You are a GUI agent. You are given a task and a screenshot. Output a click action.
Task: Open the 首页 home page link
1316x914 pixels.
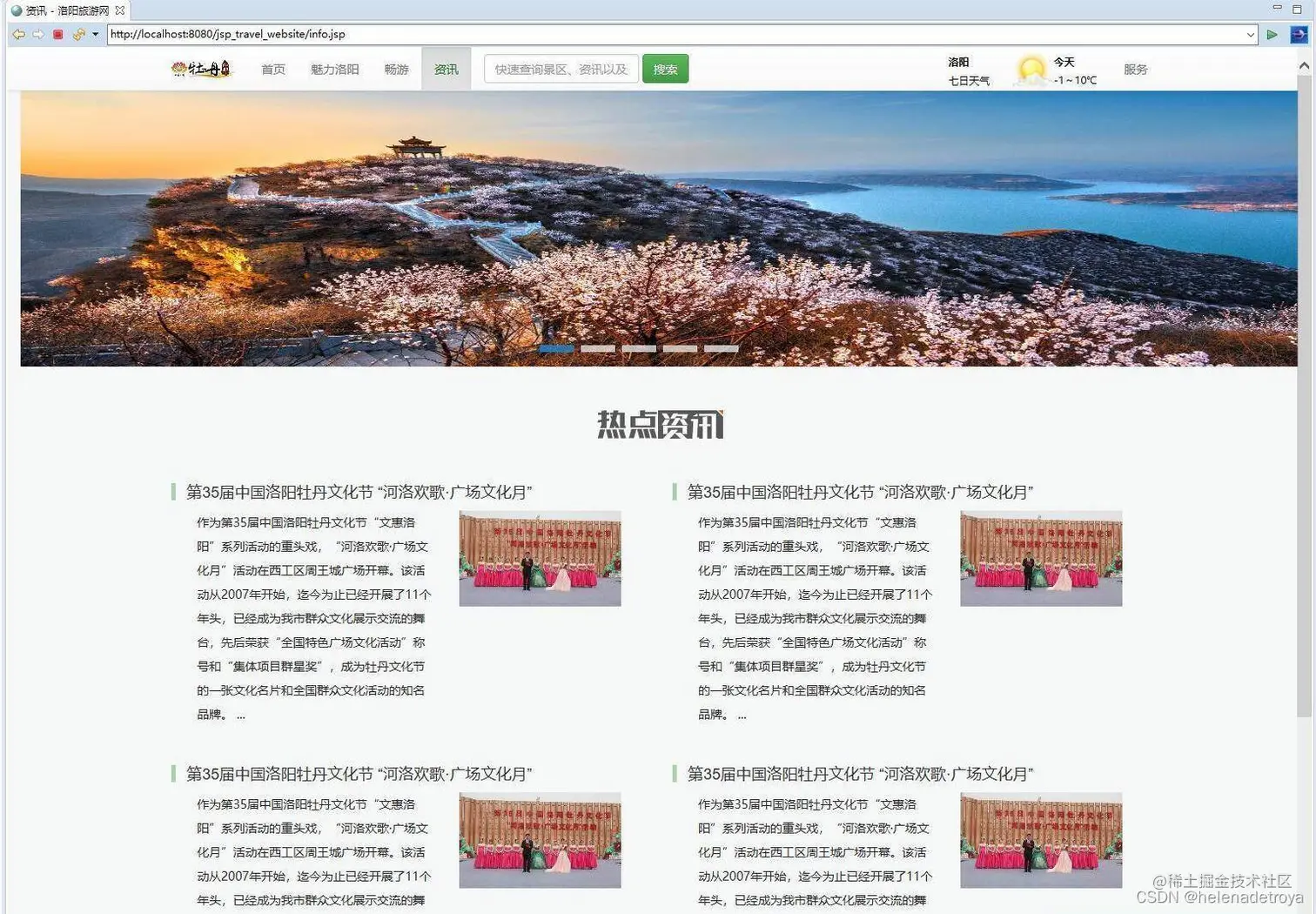[272, 69]
